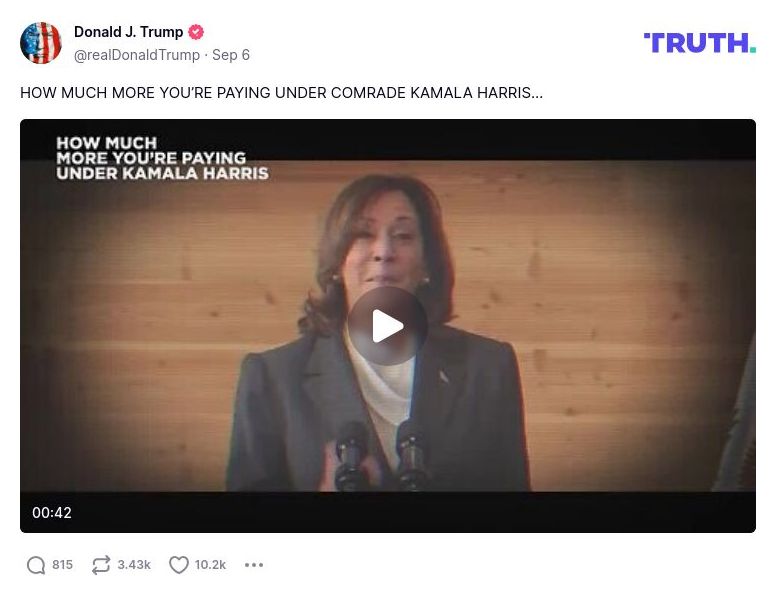777x596 pixels.
Task: Click the post text about Comrade Kamala Harris
Action: pos(281,93)
